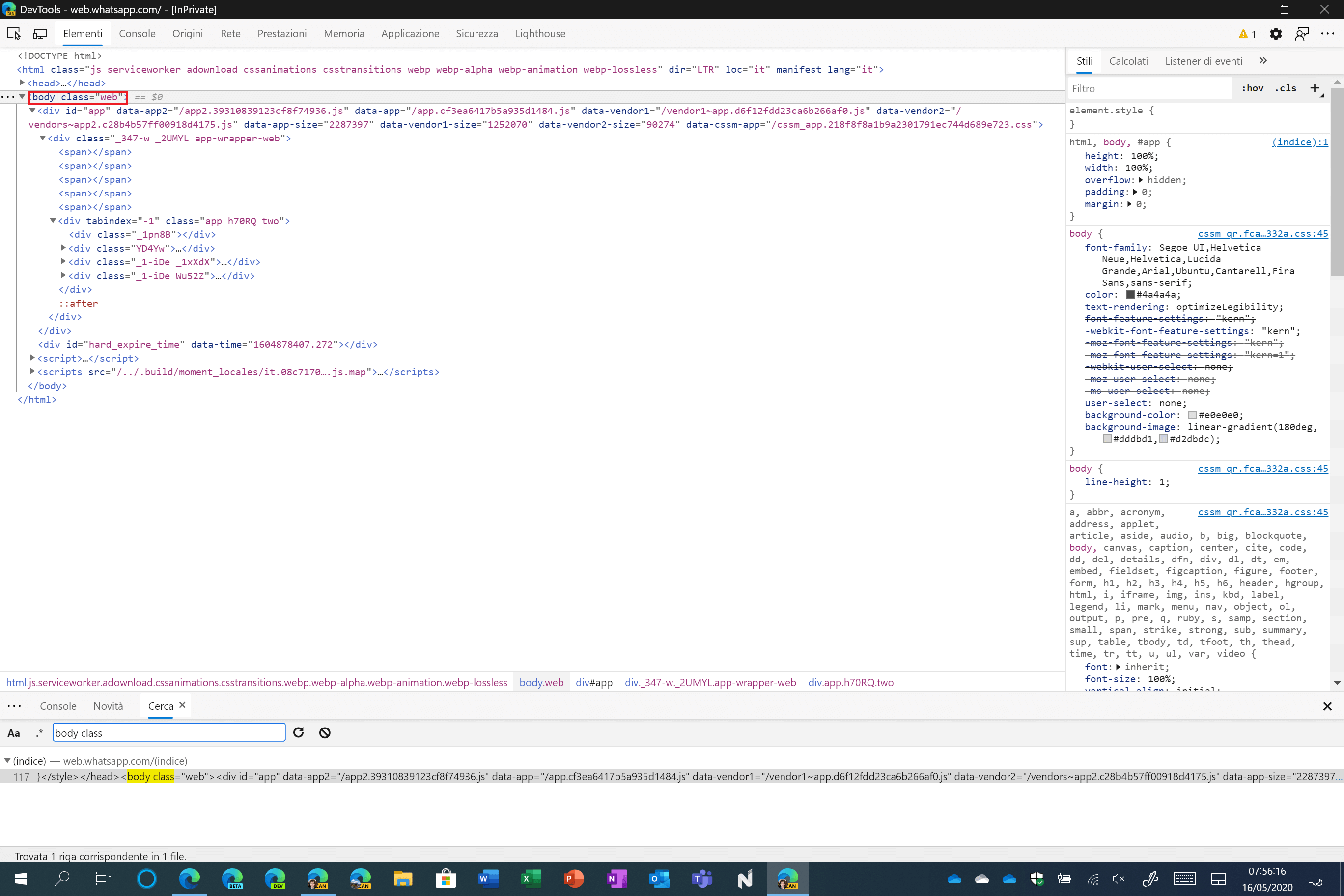The height and width of the screenshot is (896, 1344).
Task: Open the Applicazione tab
Action: coord(410,34)
